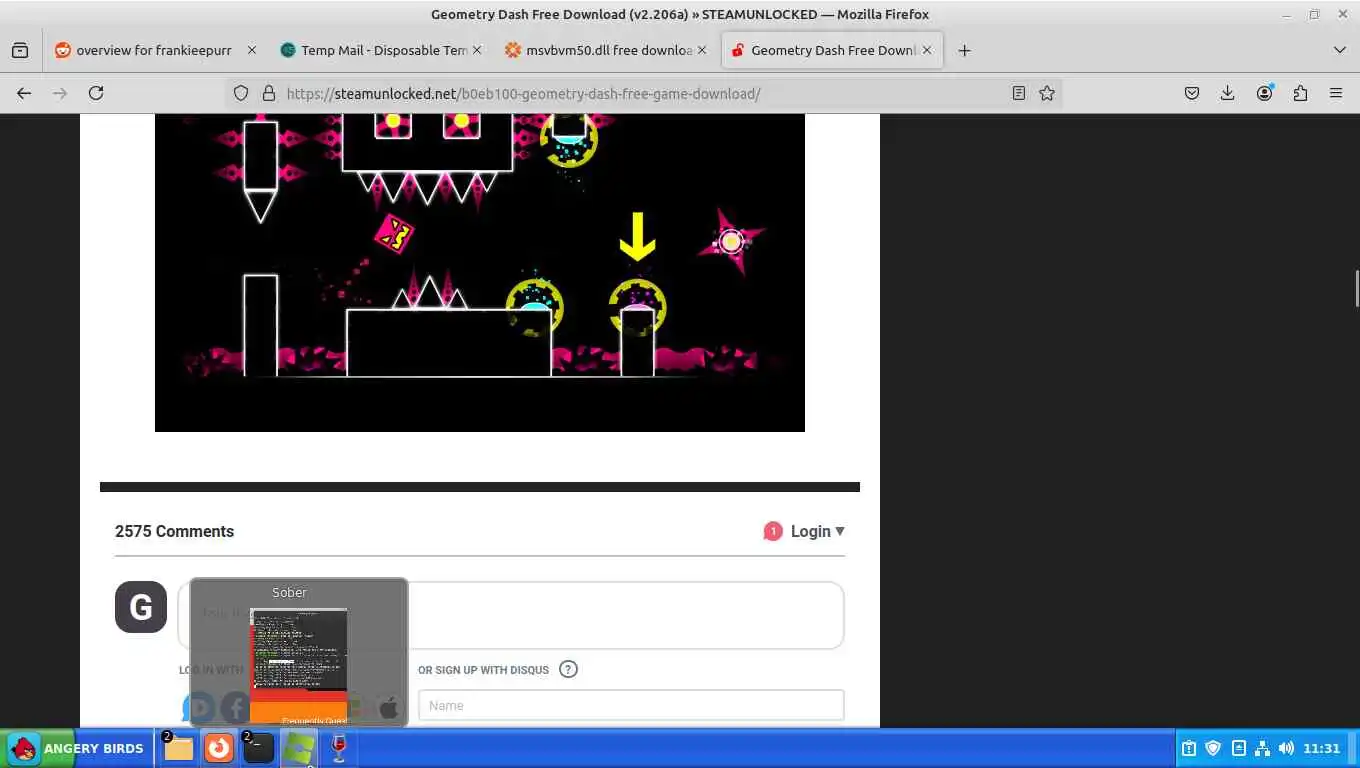
Task: Open the Wine glass taskbar icon
Action: click(339, 748)
